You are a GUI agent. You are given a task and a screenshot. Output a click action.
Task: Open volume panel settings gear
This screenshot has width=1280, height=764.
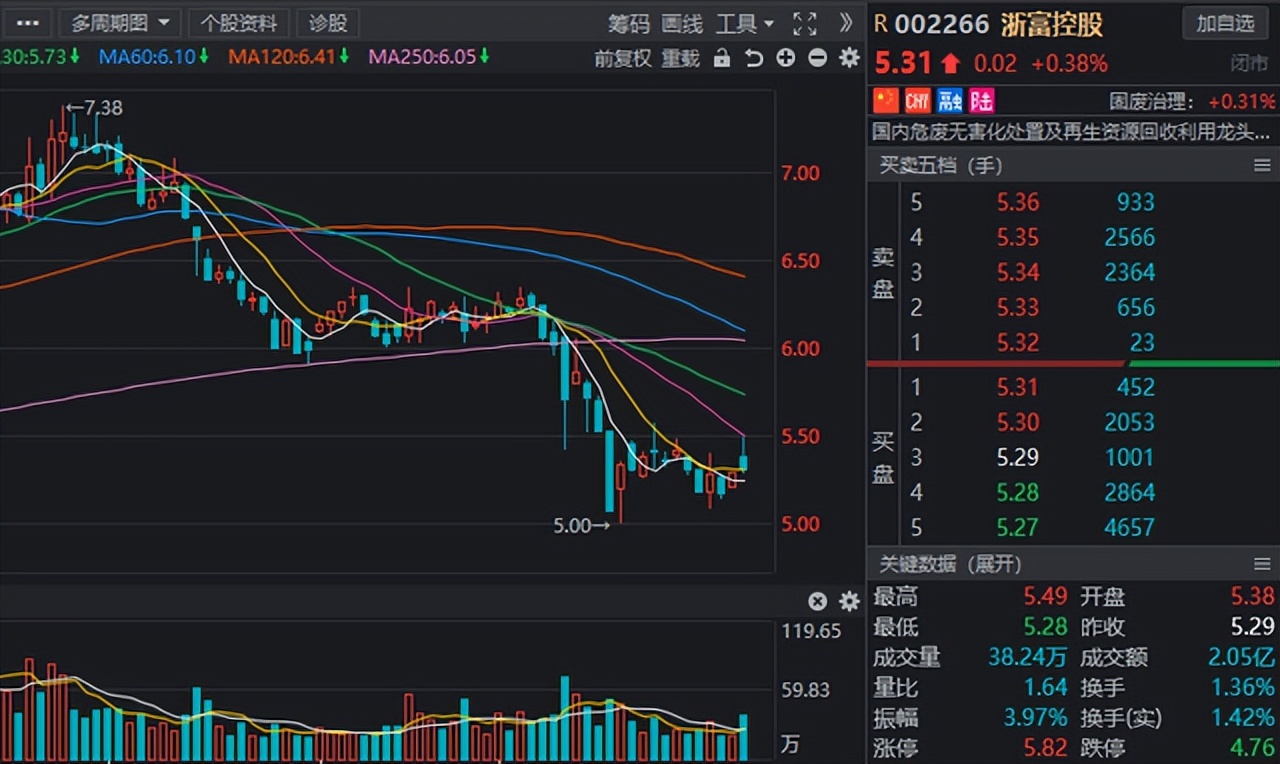[x=849, y=601]
